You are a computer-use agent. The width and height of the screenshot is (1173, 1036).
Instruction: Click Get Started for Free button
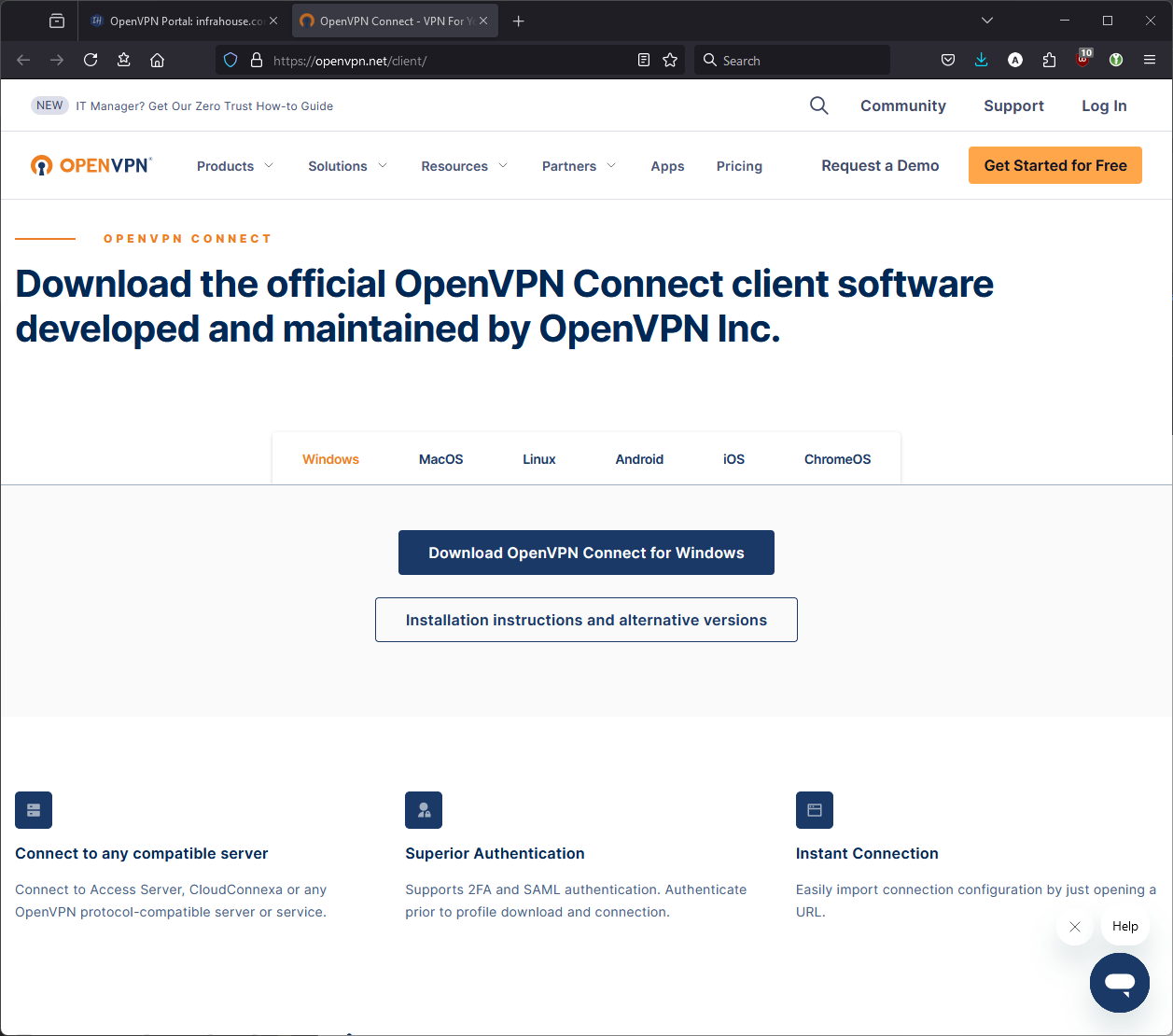tap(1055, 165)
